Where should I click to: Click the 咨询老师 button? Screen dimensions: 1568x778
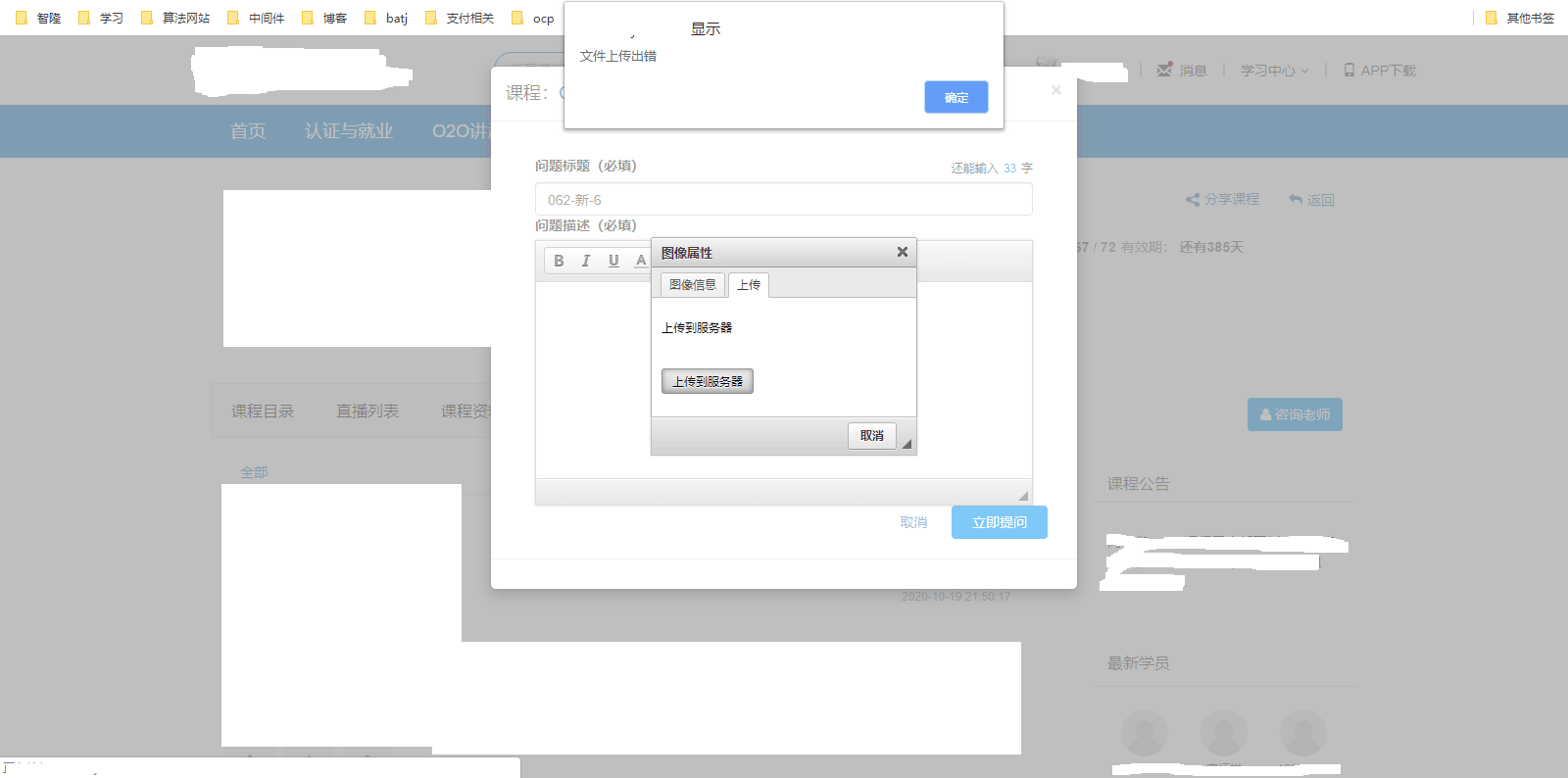1295,414
